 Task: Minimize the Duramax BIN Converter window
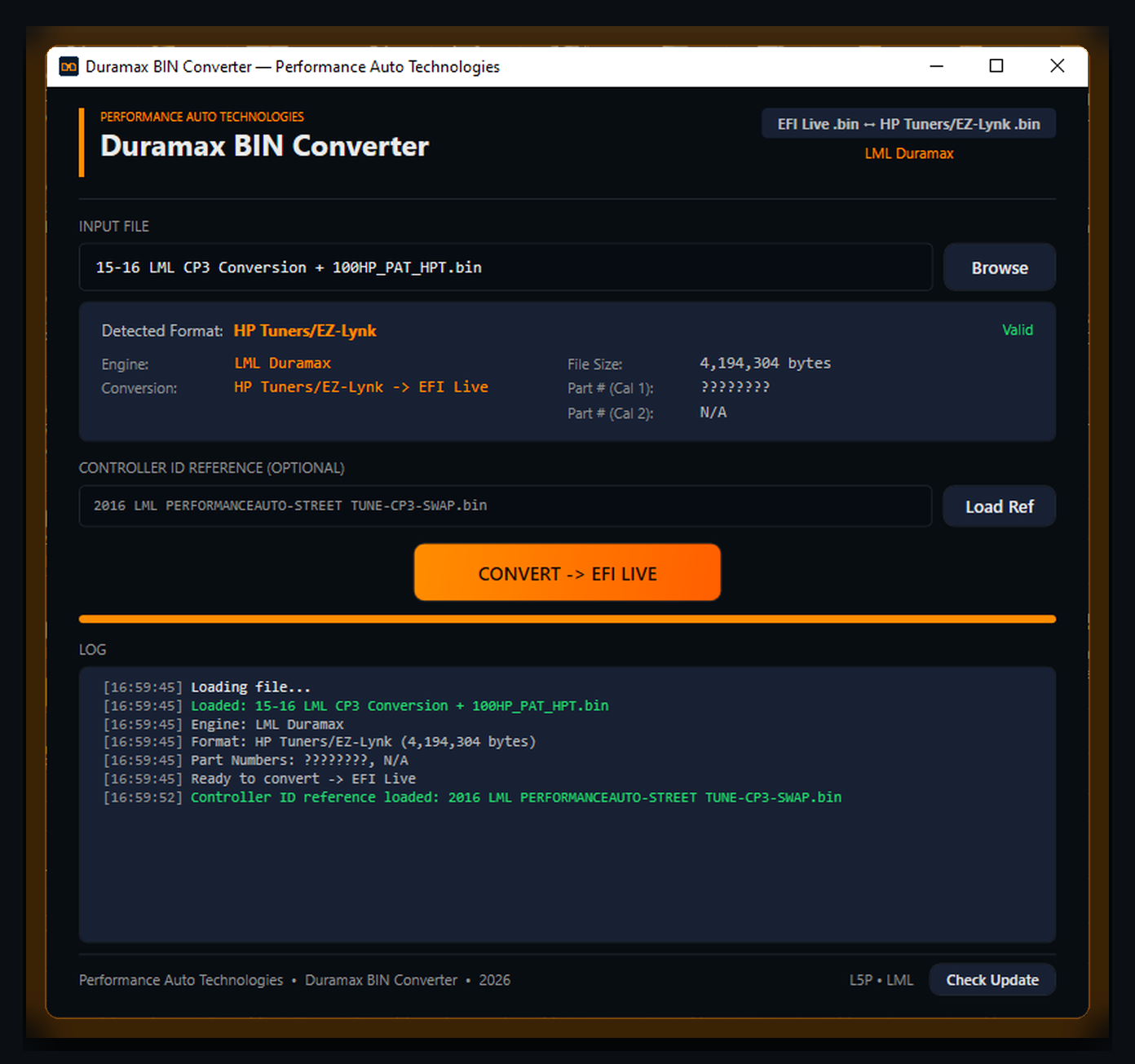tap(937, 66)
